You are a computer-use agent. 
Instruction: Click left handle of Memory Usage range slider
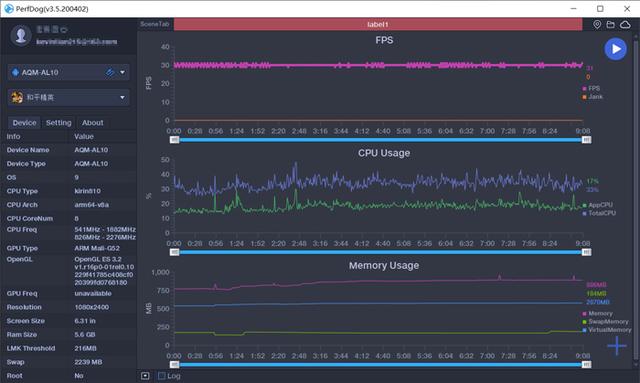(174, 364)
